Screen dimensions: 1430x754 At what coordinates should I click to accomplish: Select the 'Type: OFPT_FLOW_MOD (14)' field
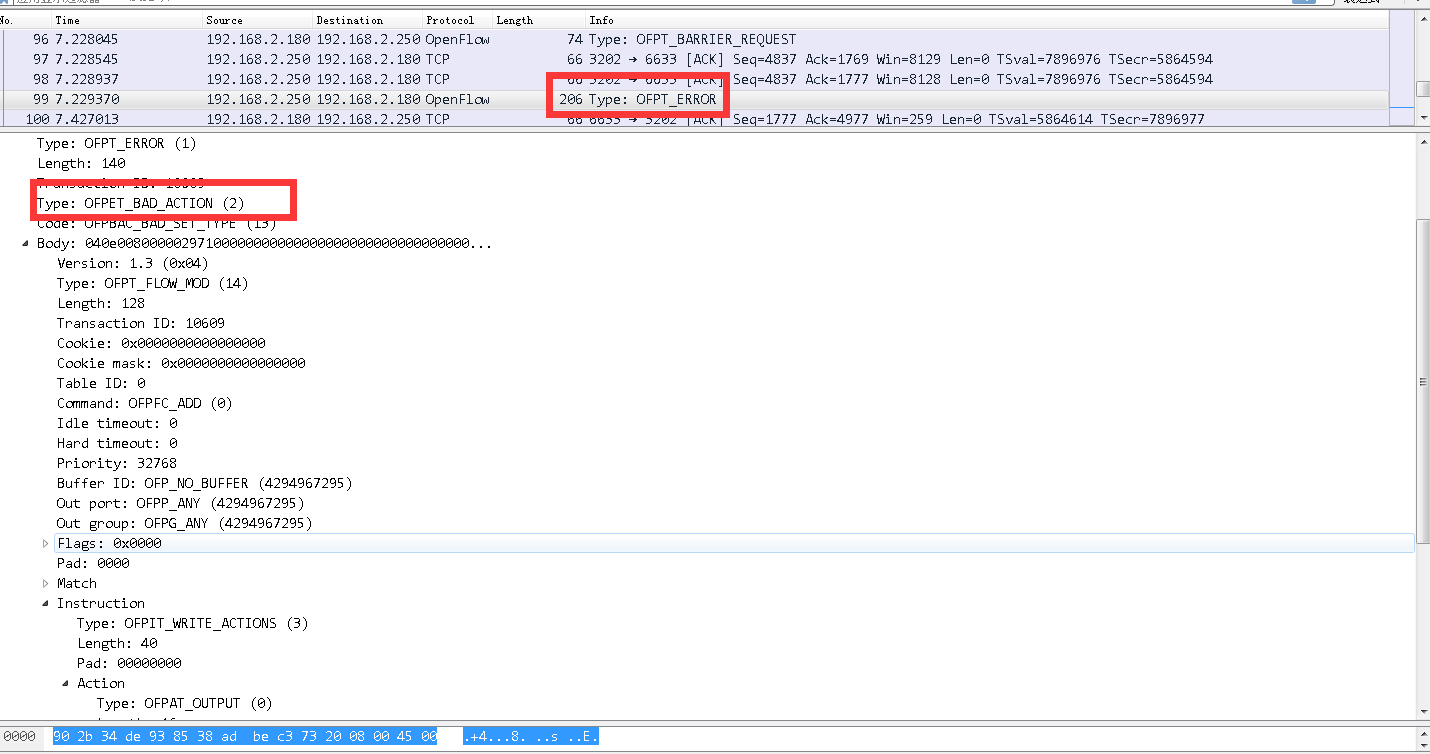[152, 283]
